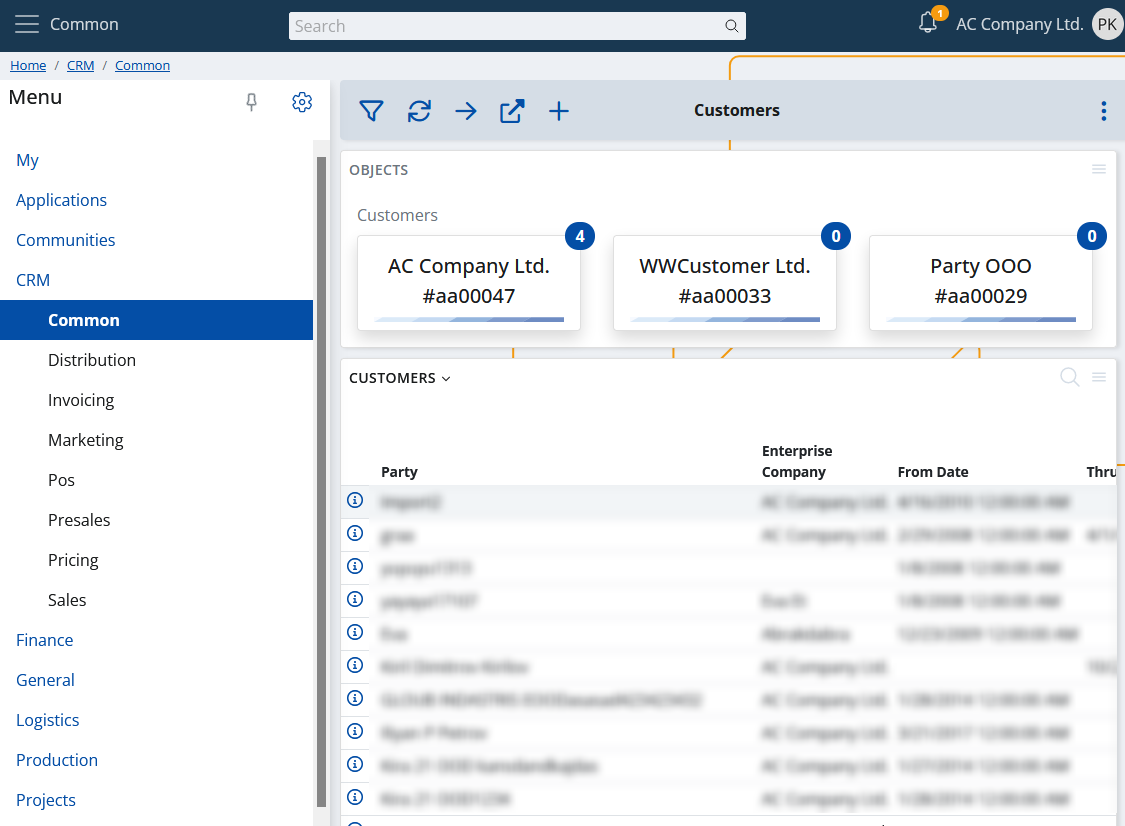The width and height of the screenshot is (1125, 826).
Task: Open info for first table row
Action: 355,500
